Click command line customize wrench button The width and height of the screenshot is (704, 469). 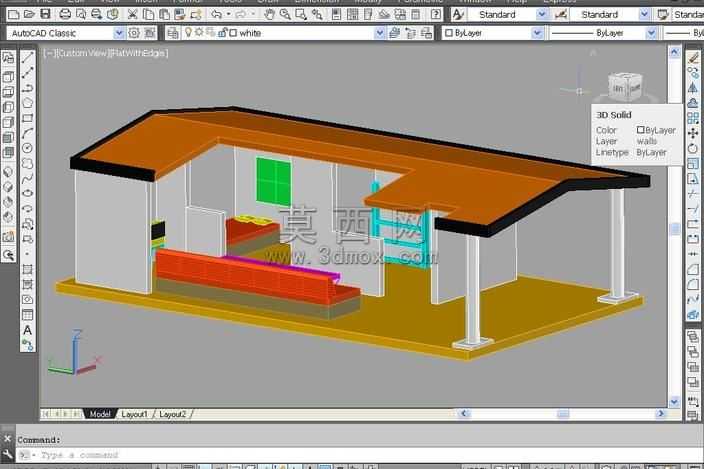click(8, 454)
